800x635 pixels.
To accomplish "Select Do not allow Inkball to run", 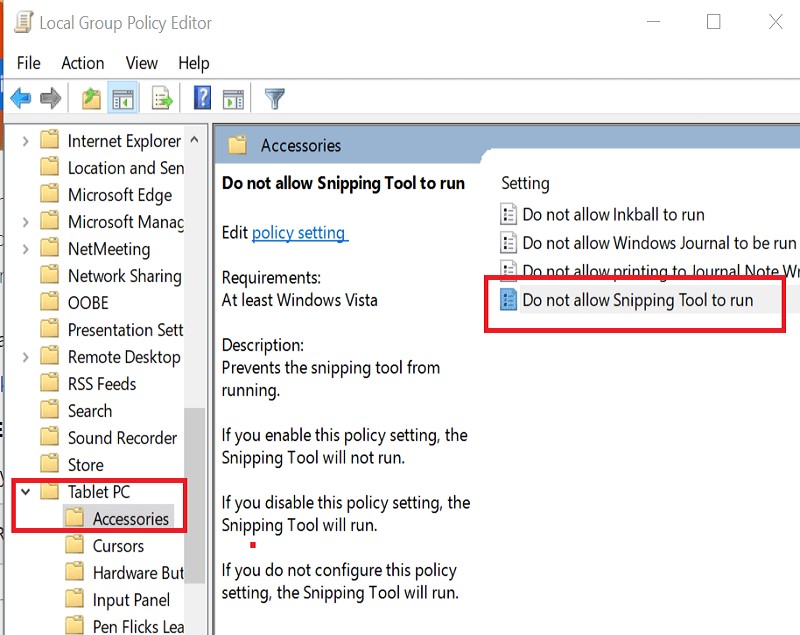I will (613, 214).
